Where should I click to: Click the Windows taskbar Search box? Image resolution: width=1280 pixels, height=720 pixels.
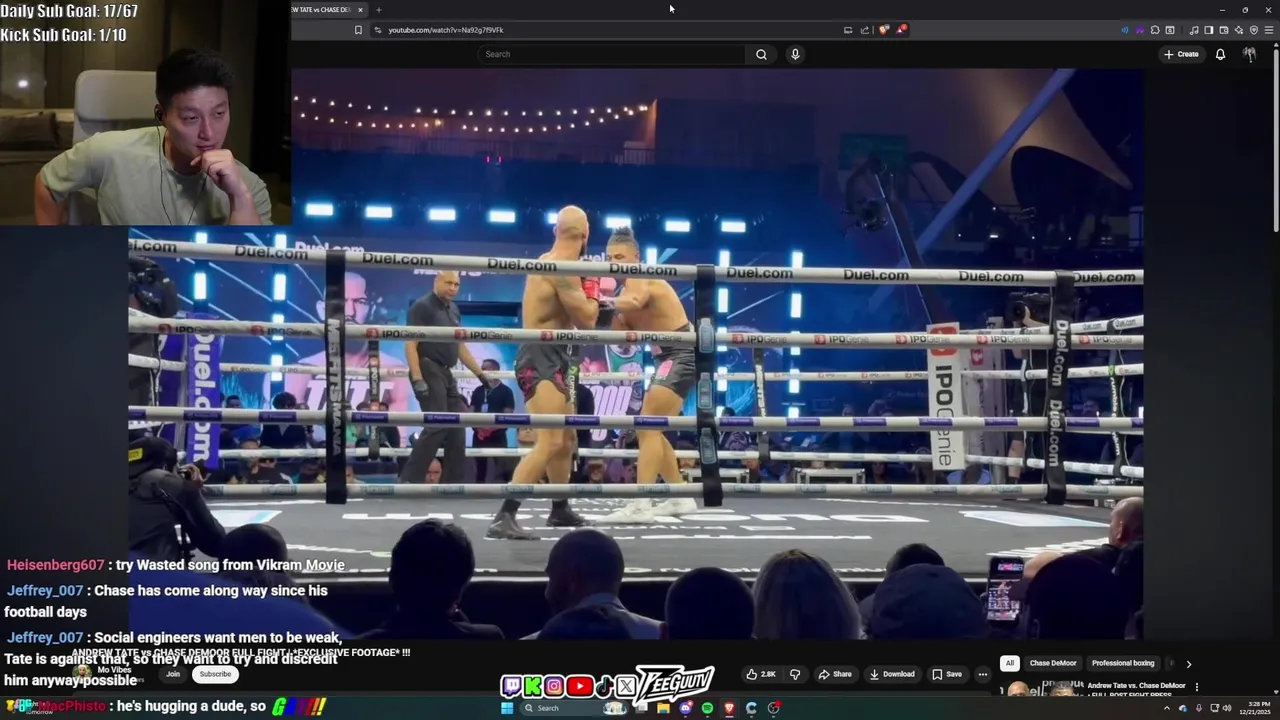[573, 708]
